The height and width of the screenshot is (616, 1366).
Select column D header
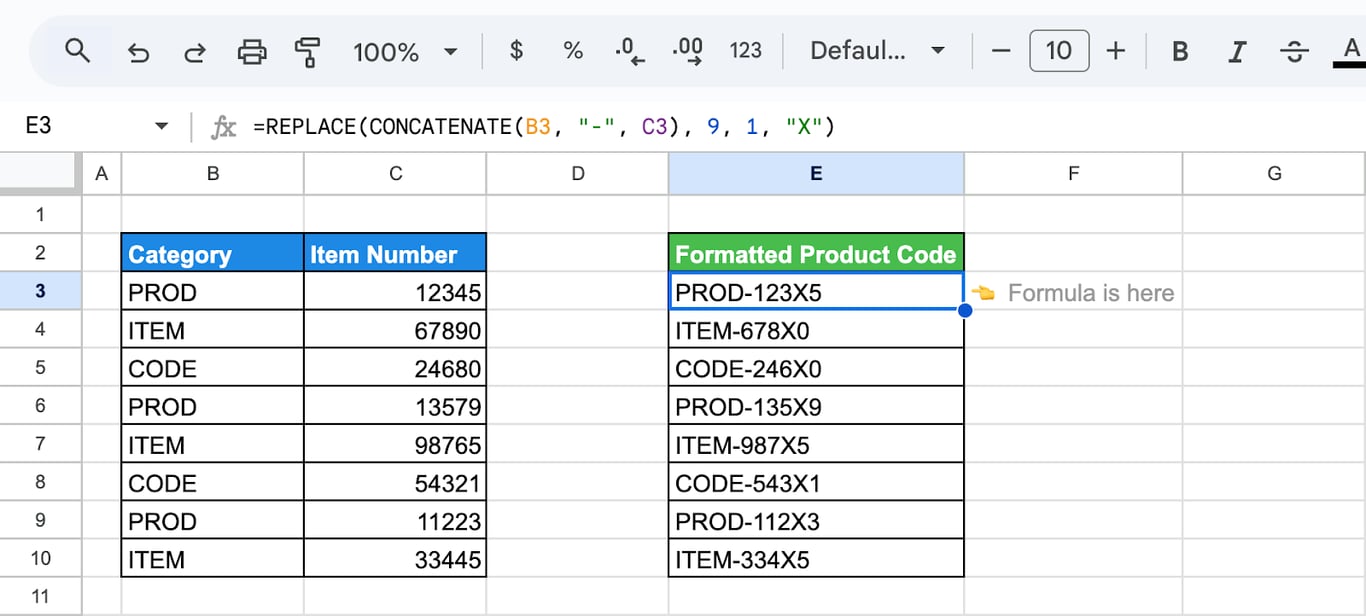(578, 173)
